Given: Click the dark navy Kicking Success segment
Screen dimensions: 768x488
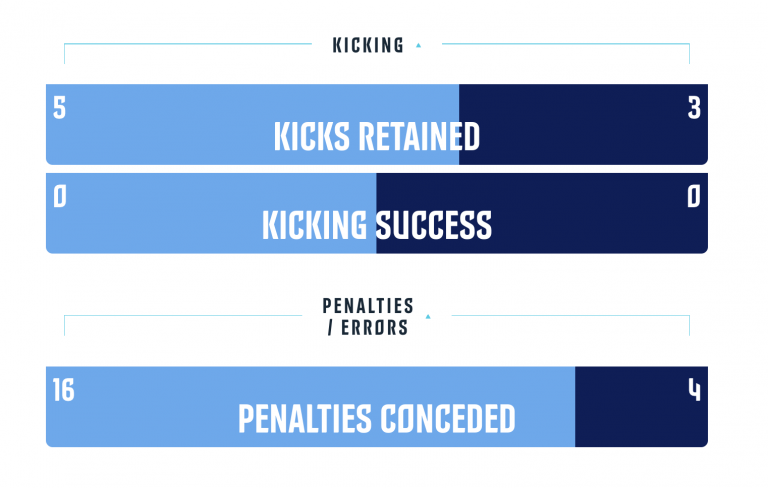Looking at the screenshot, I should pyautogui.click(x=542, y=213).
